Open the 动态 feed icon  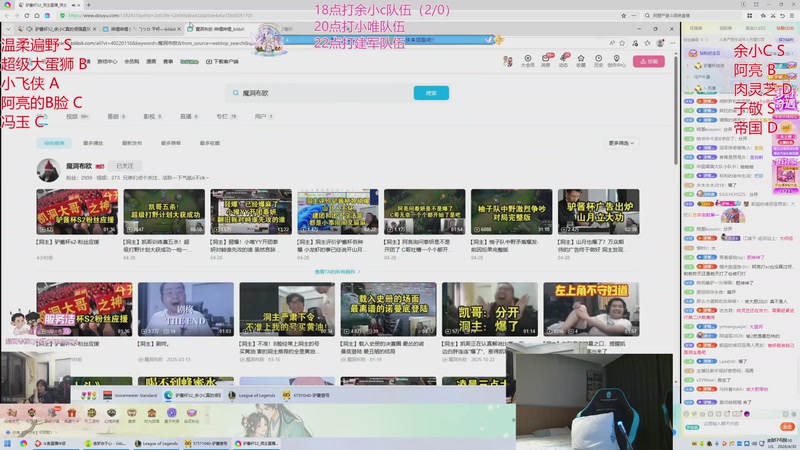pos(563,61)
